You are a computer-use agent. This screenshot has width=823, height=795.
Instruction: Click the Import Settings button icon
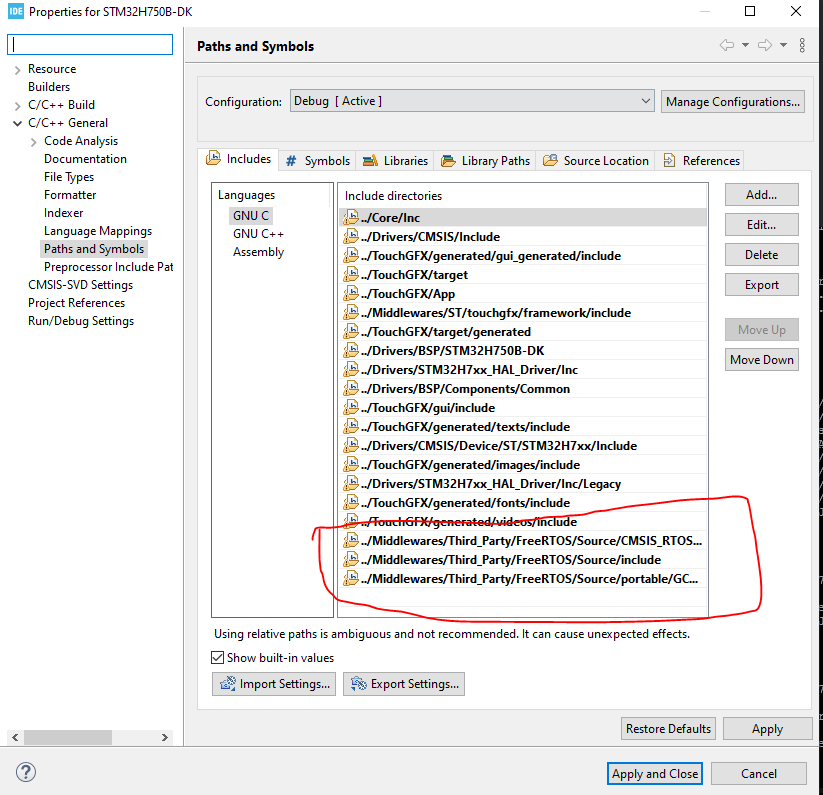tap(227, 684)
